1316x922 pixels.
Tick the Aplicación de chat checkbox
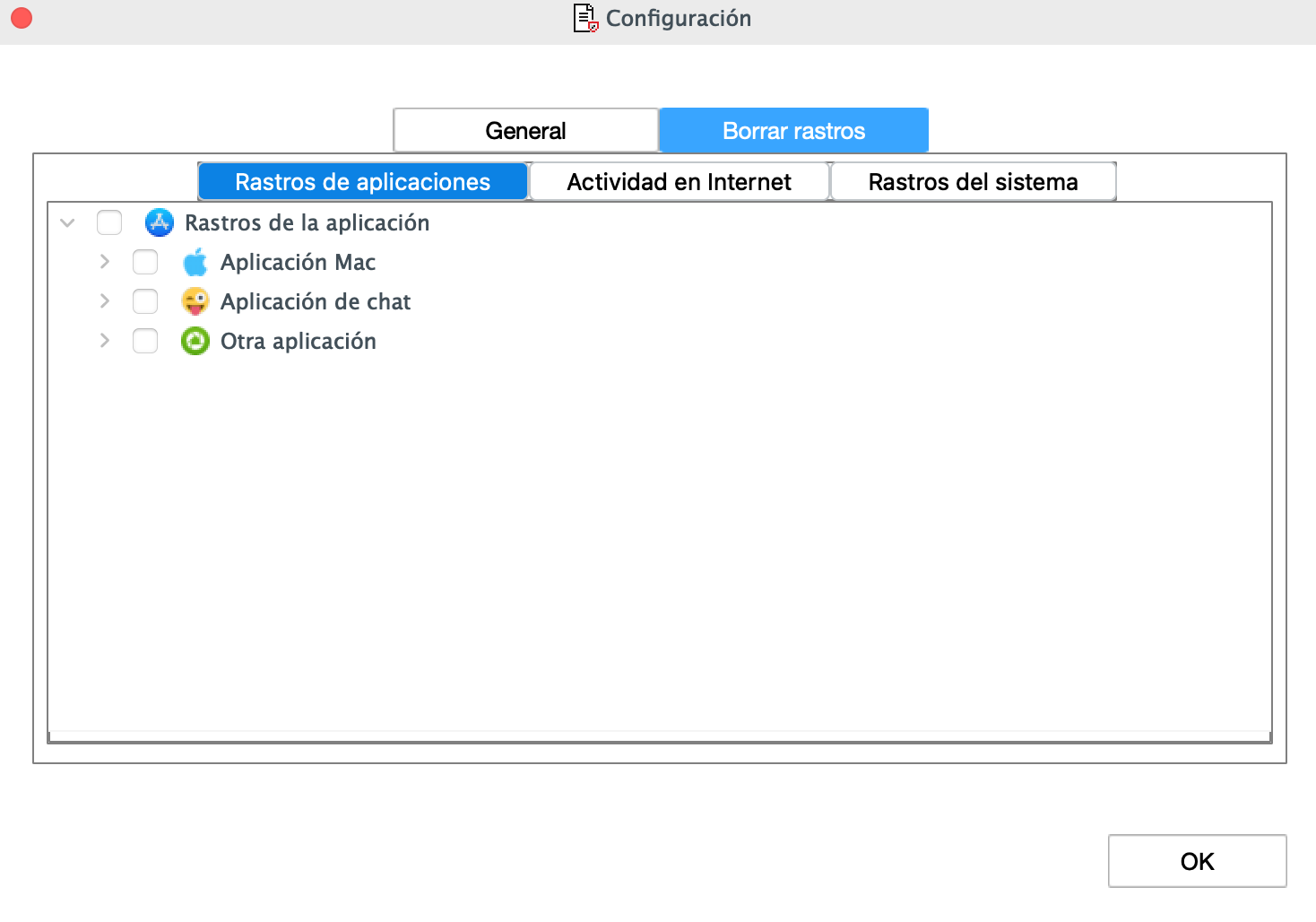pos(145,301)
